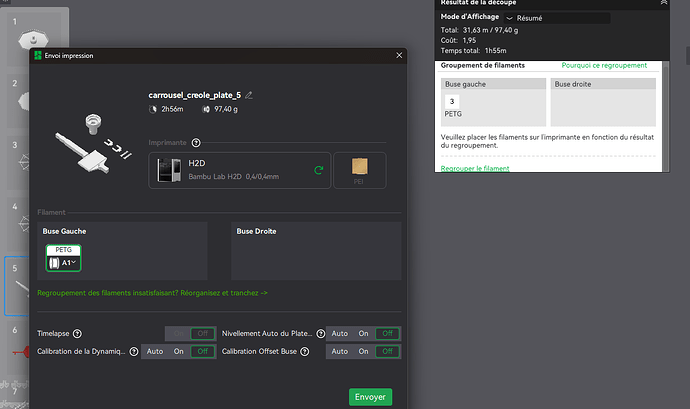Viewport: 690px width, 409px height.
Task: Close the Envoi impression dialog
Action: pyautogui.click(x=399, y=55)
